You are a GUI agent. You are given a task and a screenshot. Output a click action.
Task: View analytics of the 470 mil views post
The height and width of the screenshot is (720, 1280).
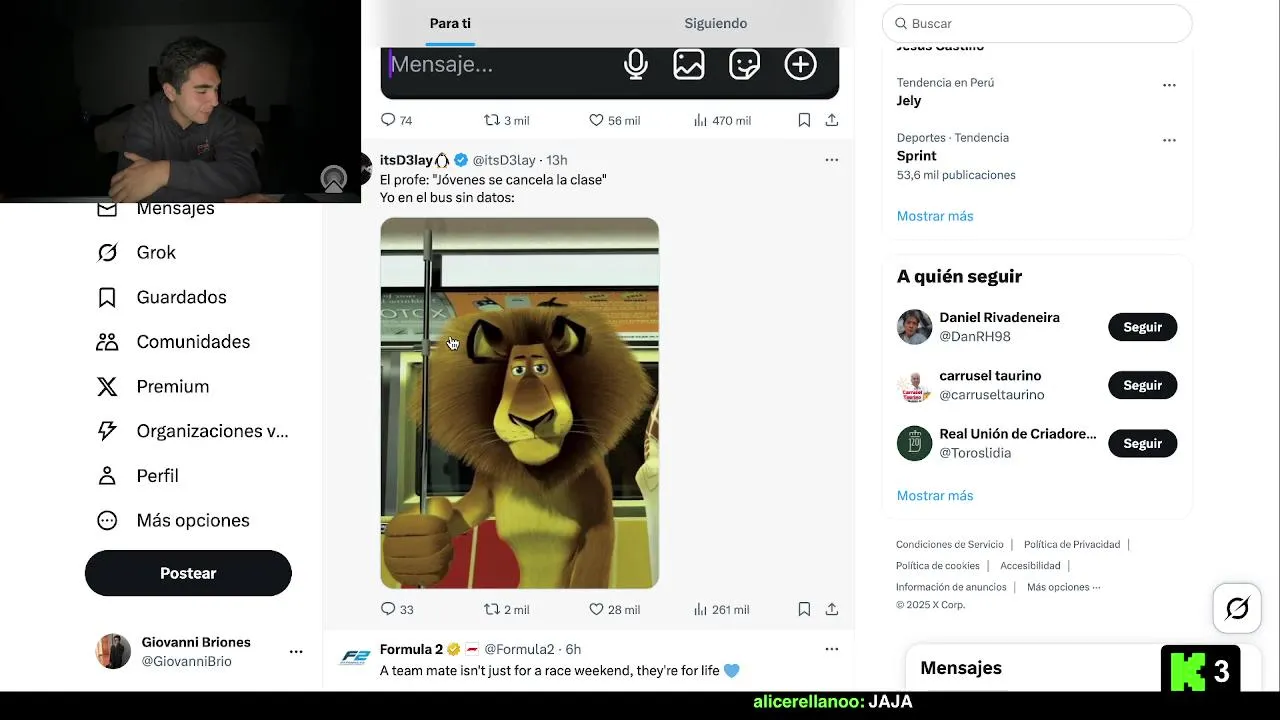tap(722, 120)
